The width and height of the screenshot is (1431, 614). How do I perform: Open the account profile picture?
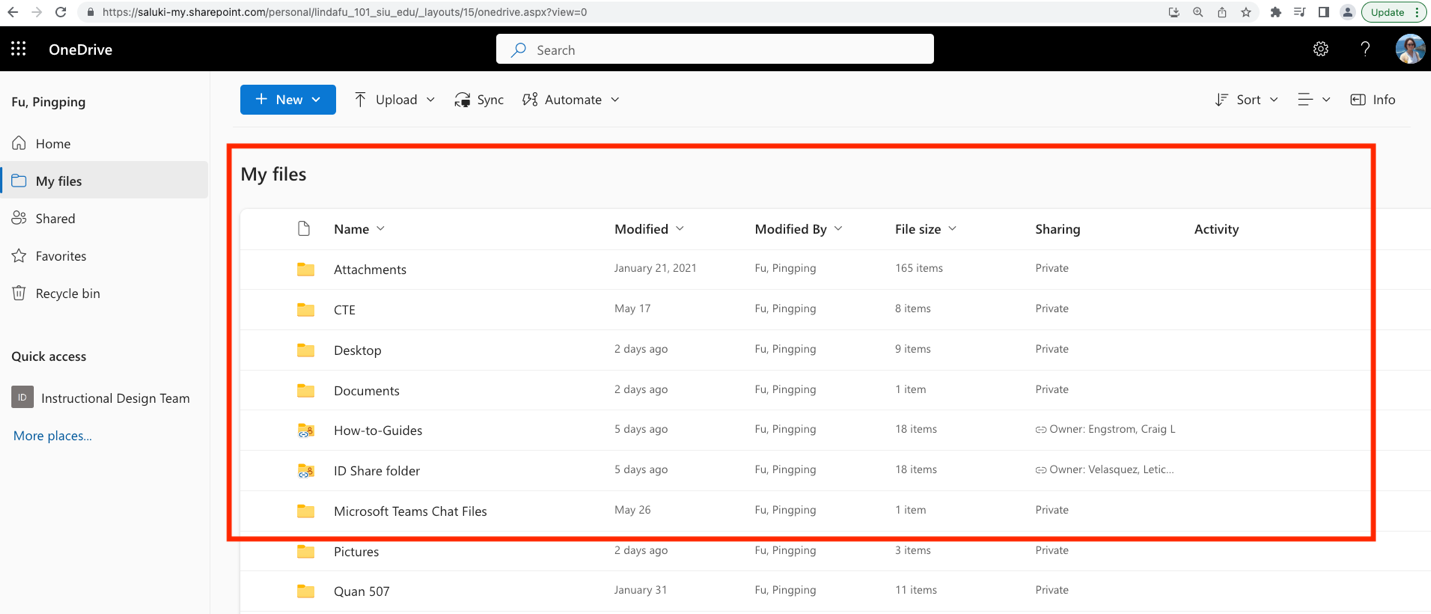[1410, 49]
